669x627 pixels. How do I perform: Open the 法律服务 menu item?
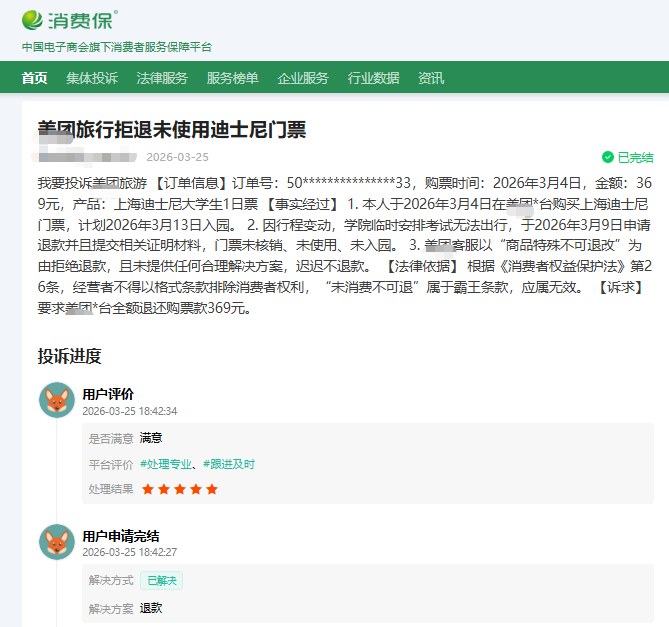coord(162,78)
